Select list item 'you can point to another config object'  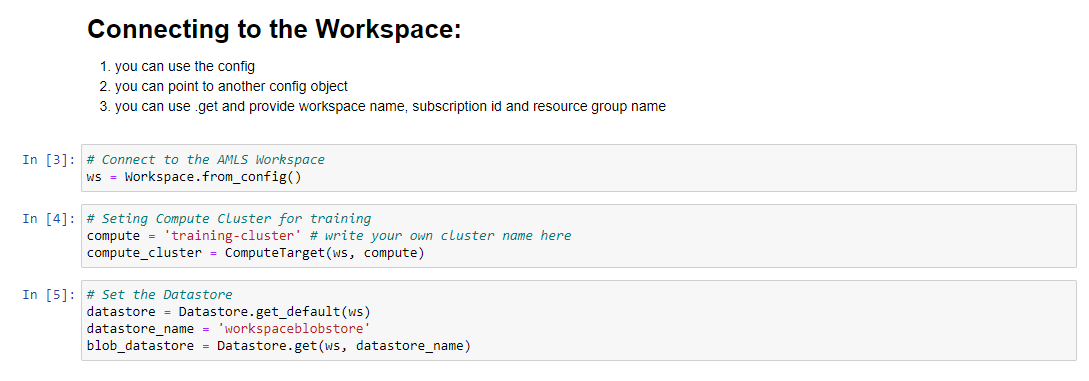click(231, 87)
